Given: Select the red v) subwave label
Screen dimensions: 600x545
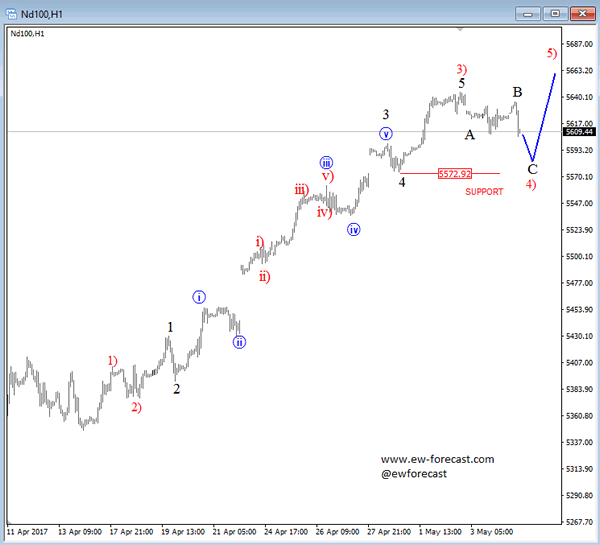Looking at the screenshot, I should point(328,176).
